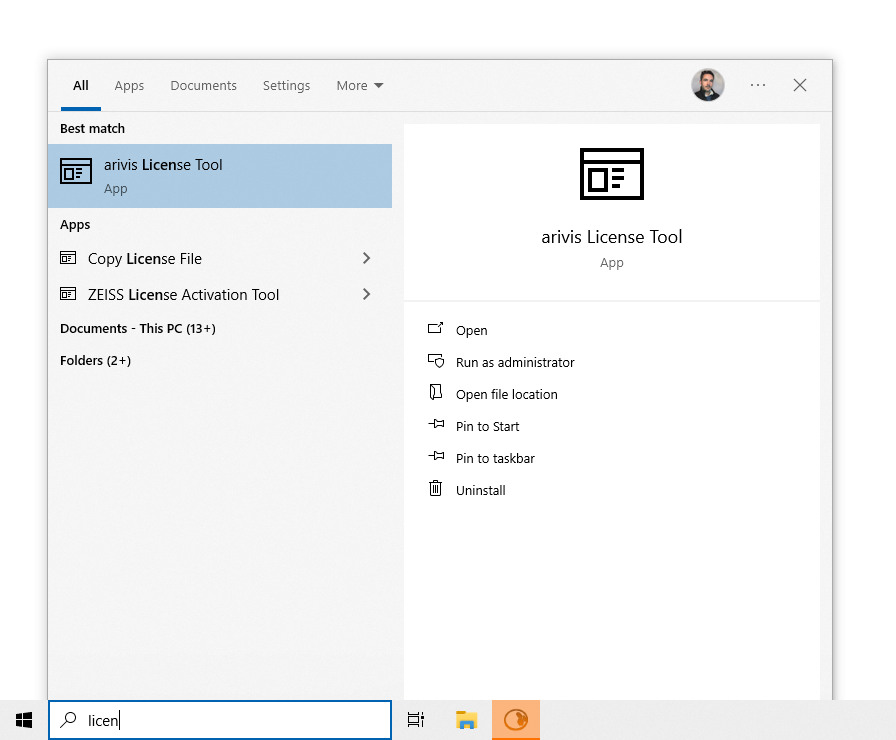Click the Uninstall trash can icon
Image resolution: width=896 pixels, height=740 pixels.
(435, 488)
